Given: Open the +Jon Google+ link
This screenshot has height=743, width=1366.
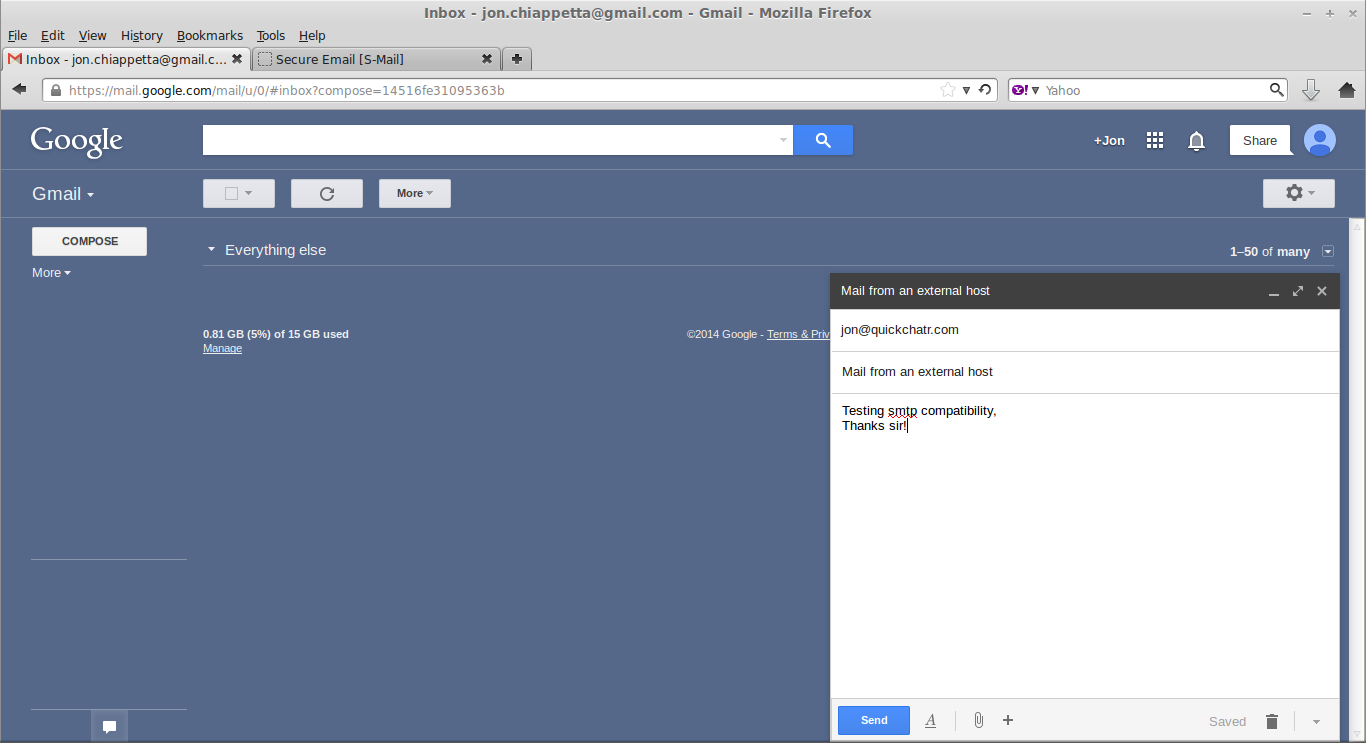Looking at the screenshot, I should (x=1109, y=141).
